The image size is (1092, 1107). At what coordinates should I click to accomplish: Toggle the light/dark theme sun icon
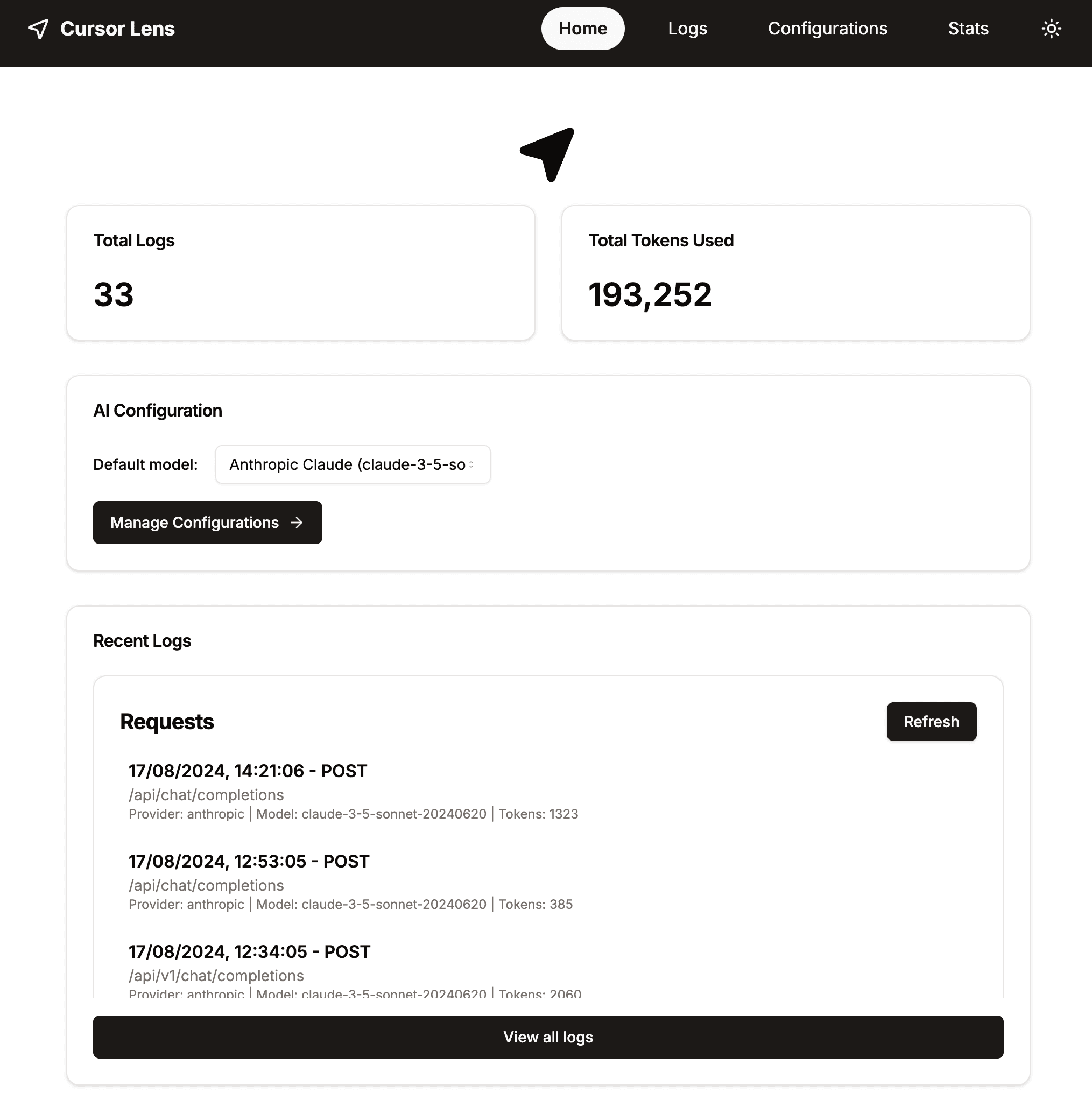pos(1051,29)
